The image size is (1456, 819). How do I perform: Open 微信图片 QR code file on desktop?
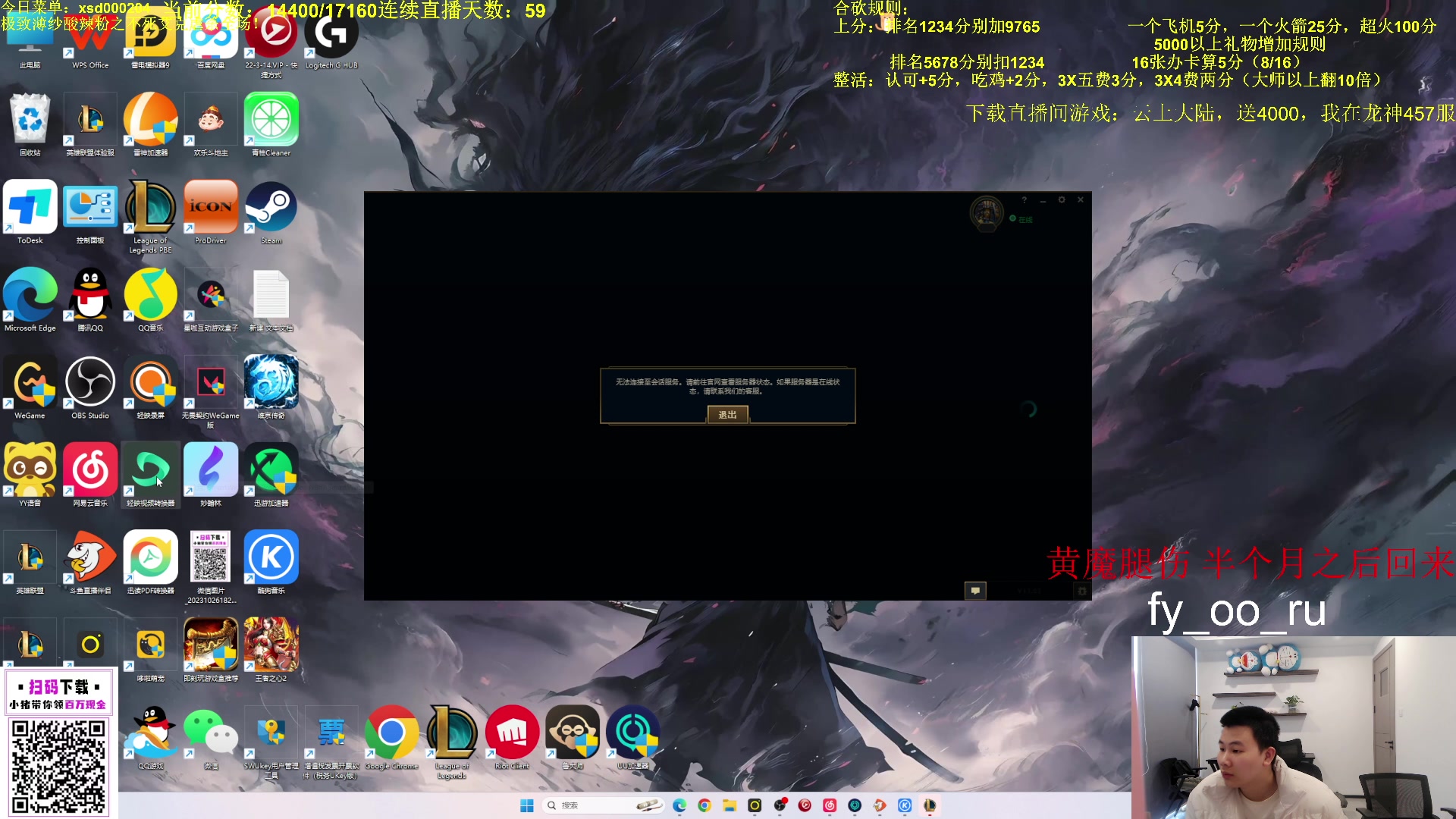coord(211,566)
